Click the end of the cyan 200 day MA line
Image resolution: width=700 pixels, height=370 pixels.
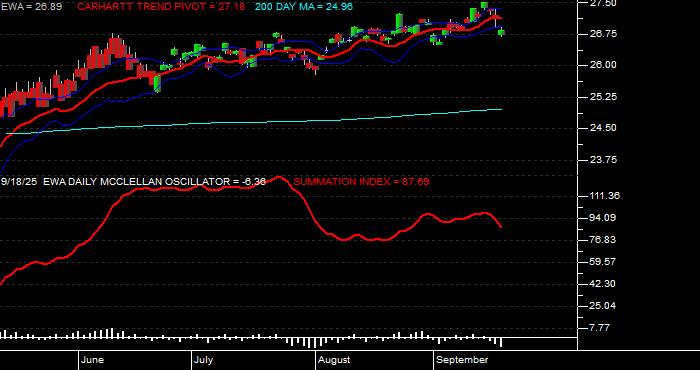coord(502,109)
